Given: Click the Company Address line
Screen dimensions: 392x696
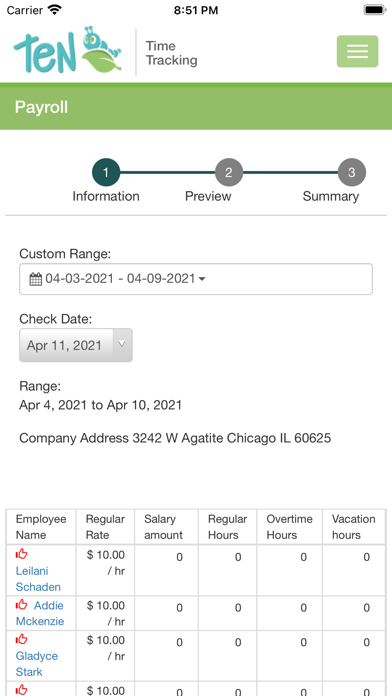Looking at the screenshot, I should click(175, 439).
